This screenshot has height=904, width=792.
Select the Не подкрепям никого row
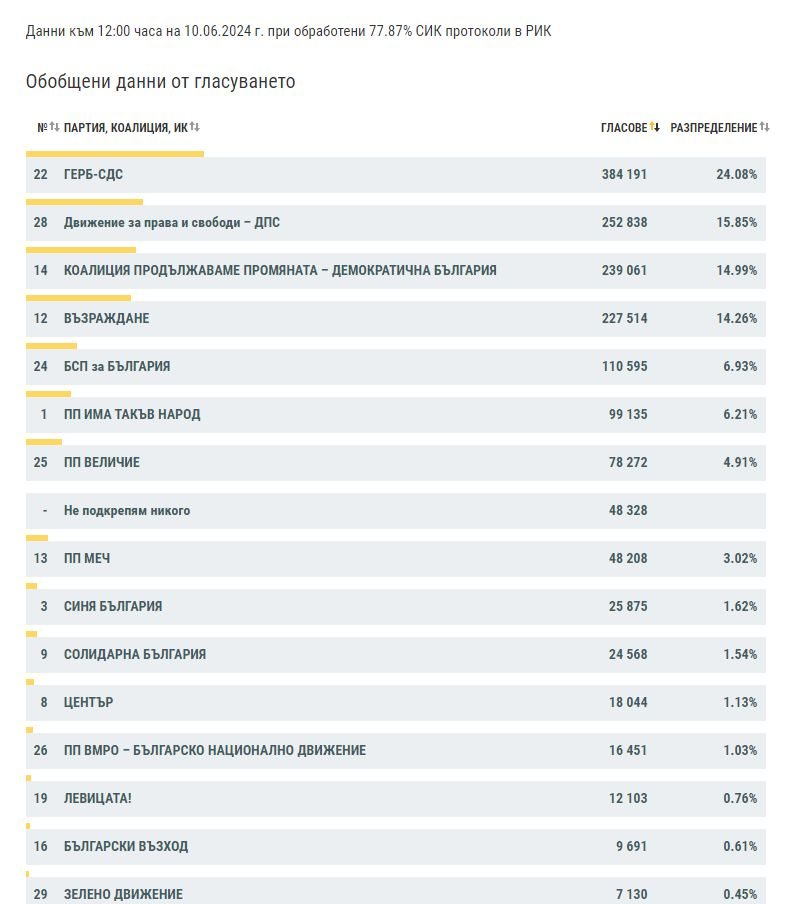pos(395,510)
